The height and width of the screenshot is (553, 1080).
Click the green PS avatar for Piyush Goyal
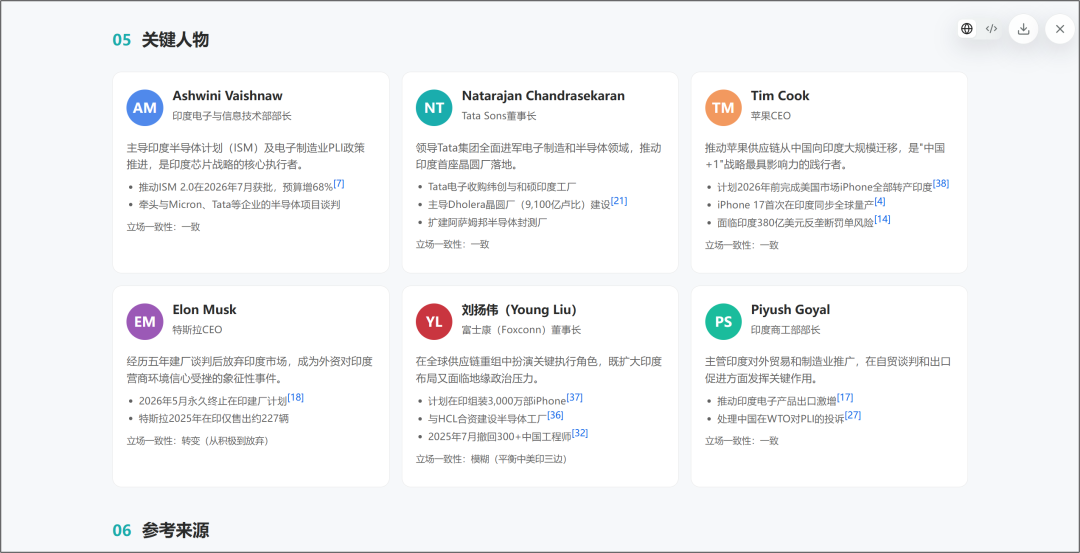(x=723, y=322)
